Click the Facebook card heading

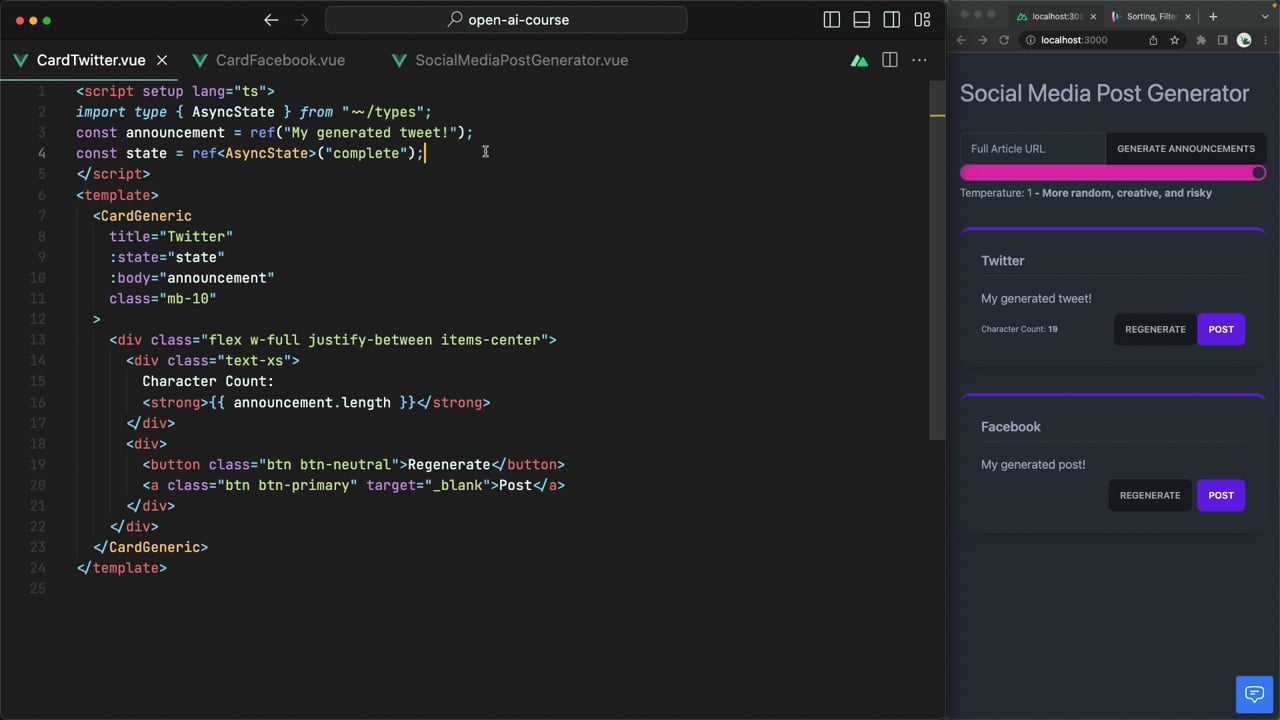1011,426
